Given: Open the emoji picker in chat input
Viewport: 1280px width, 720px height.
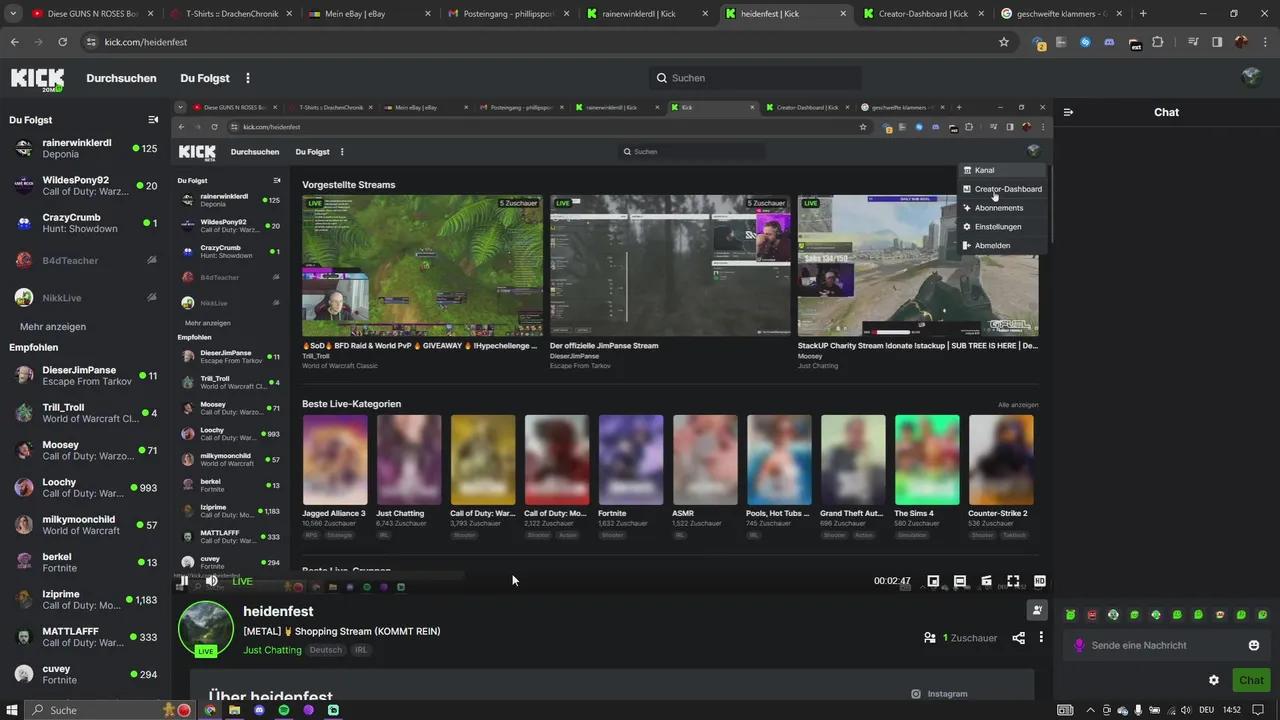Looking at the screenshot, I should point(1254,645).
